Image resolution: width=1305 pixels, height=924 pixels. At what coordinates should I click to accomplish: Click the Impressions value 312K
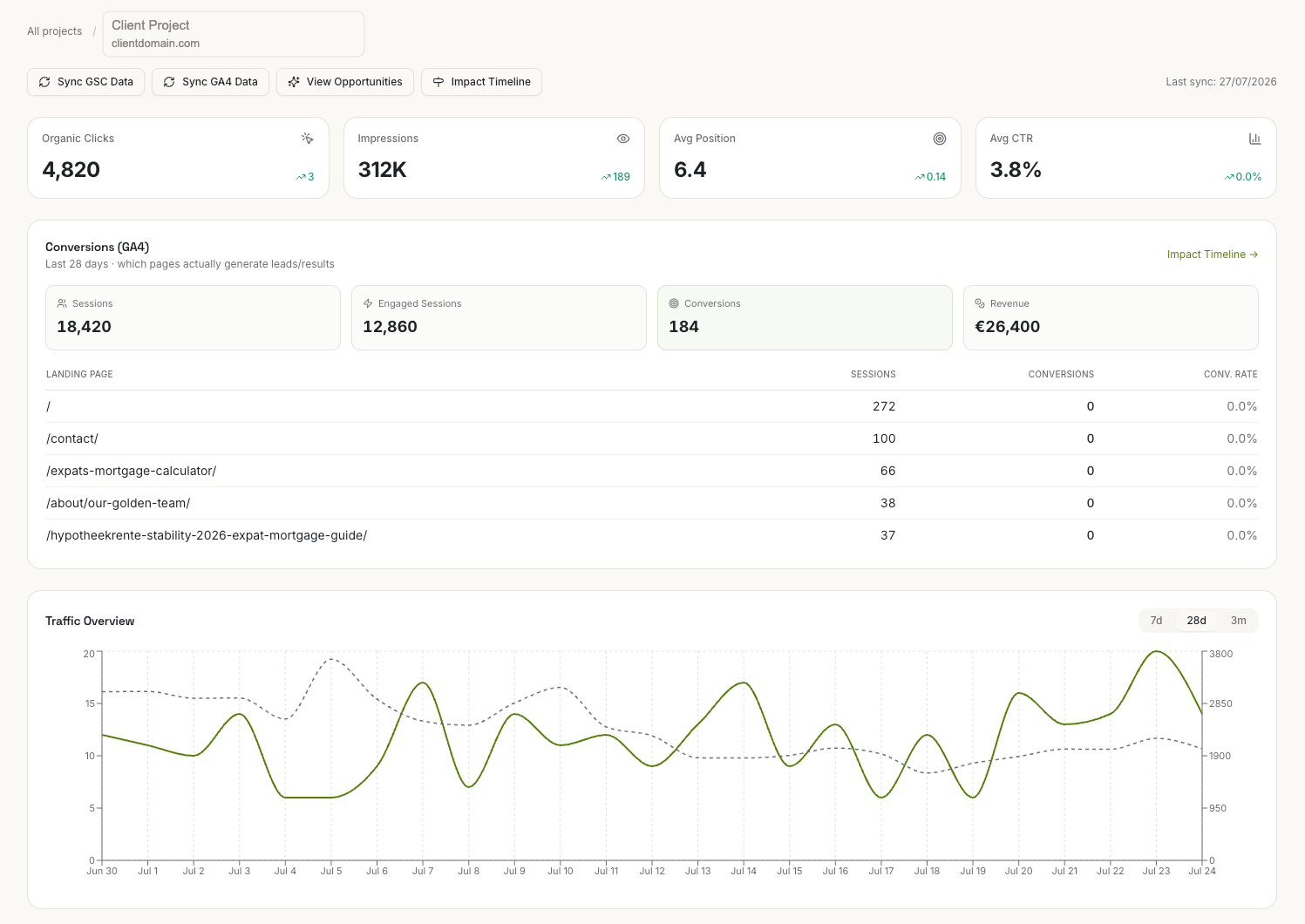click(x=383, y=170)
